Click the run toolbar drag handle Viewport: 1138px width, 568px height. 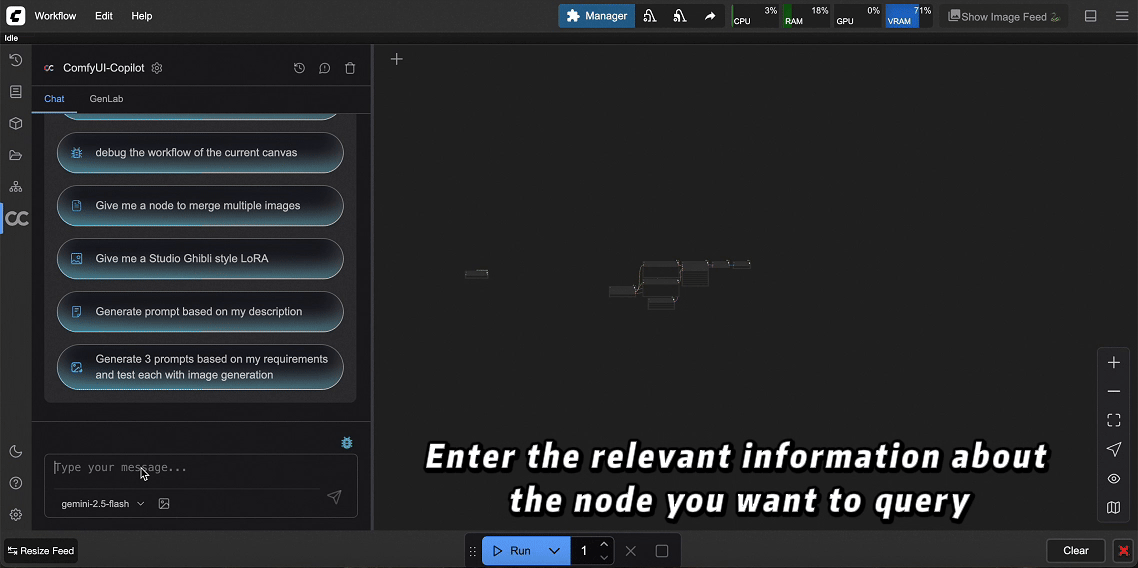473,551
